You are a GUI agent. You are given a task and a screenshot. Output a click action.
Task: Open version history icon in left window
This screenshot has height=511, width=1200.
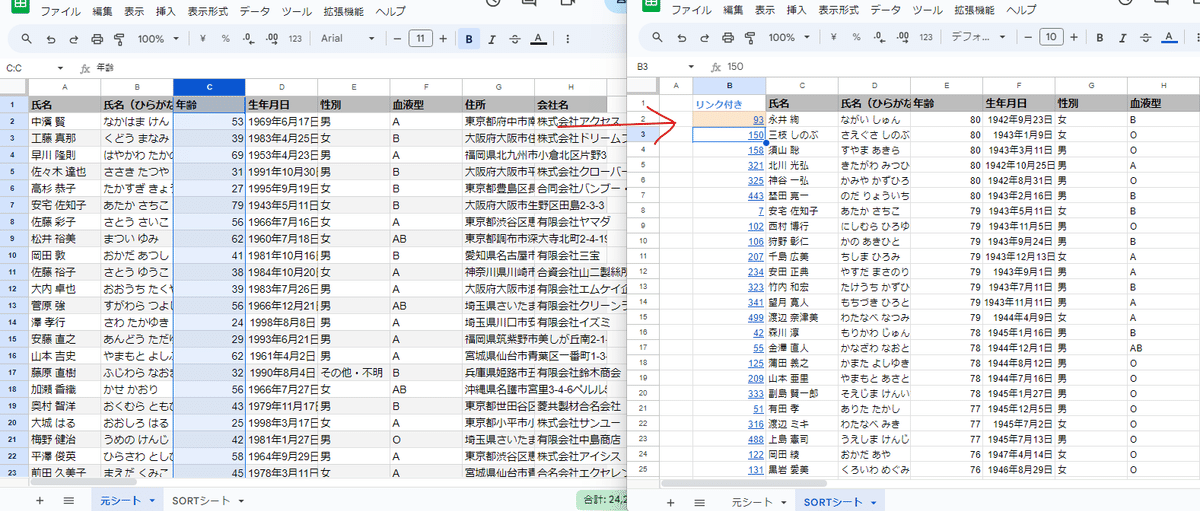(492, 4)
